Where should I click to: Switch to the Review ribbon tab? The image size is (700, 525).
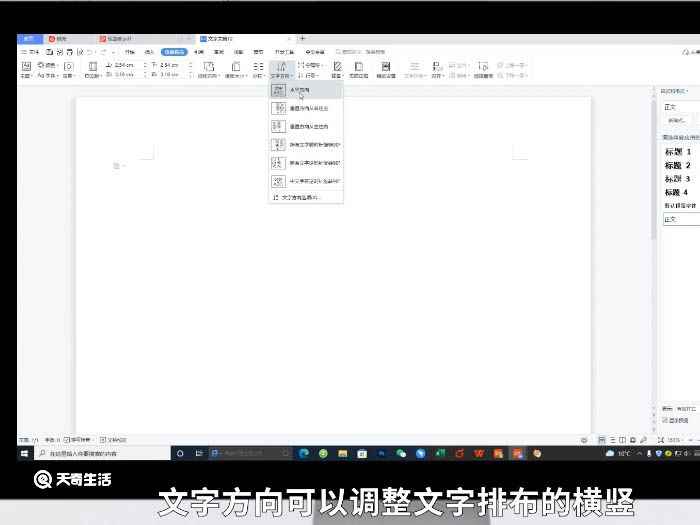[219, 52]
